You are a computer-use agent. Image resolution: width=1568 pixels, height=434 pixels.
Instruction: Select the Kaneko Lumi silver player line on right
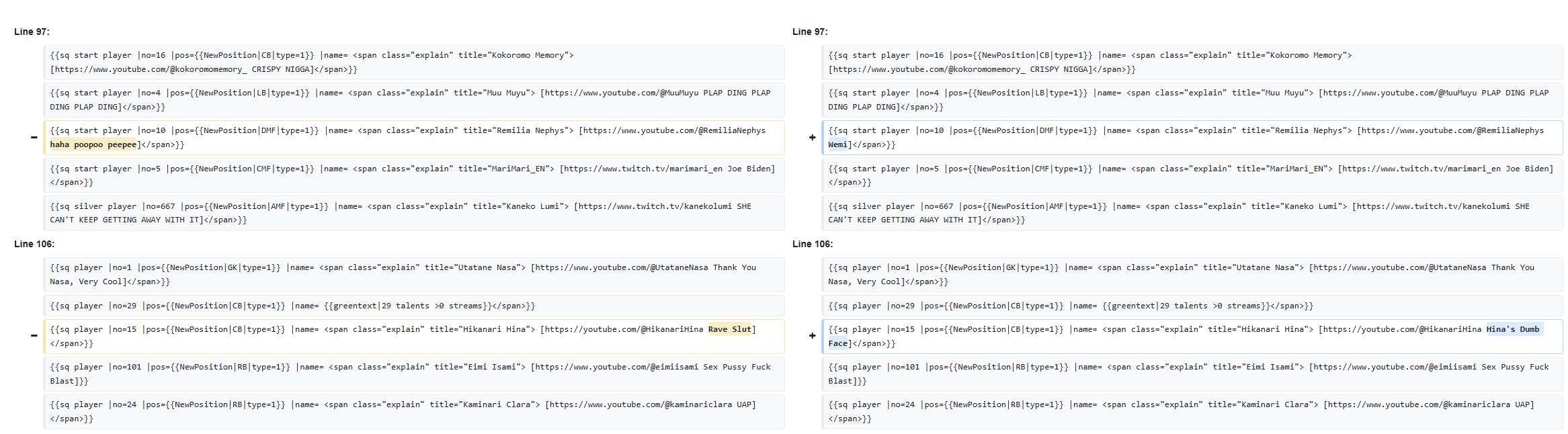(1192, 213)
